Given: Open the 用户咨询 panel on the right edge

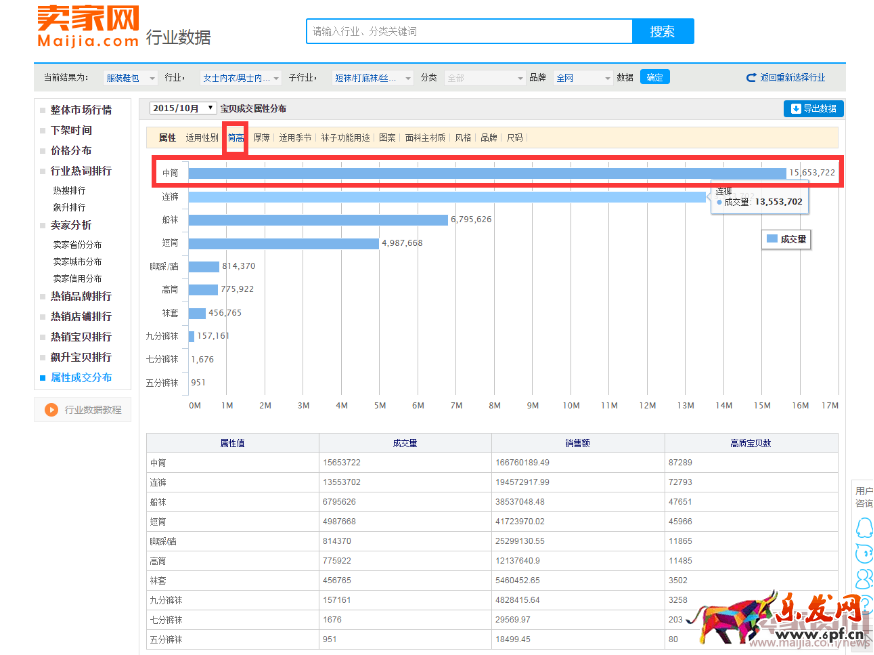Looking at the screenshot, I should (864, 496).
